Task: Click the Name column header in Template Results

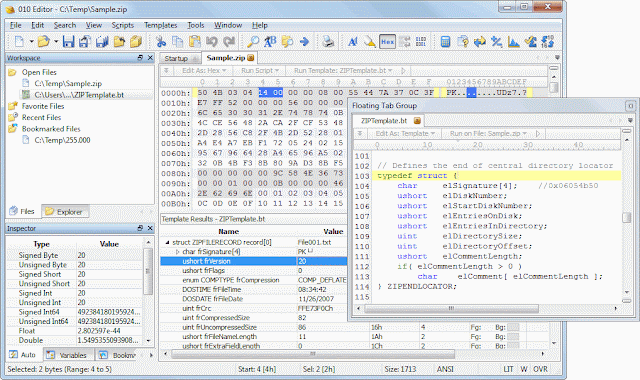Action: pyautogui.click(x=229, y=231)
